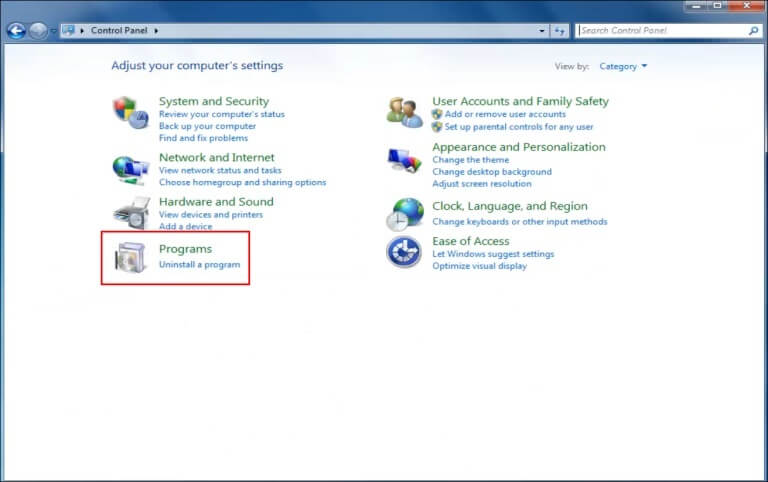Viewport: 768px width, 482px height.
Task: Open the address bar history dropdown arrow
Action: 542,31
